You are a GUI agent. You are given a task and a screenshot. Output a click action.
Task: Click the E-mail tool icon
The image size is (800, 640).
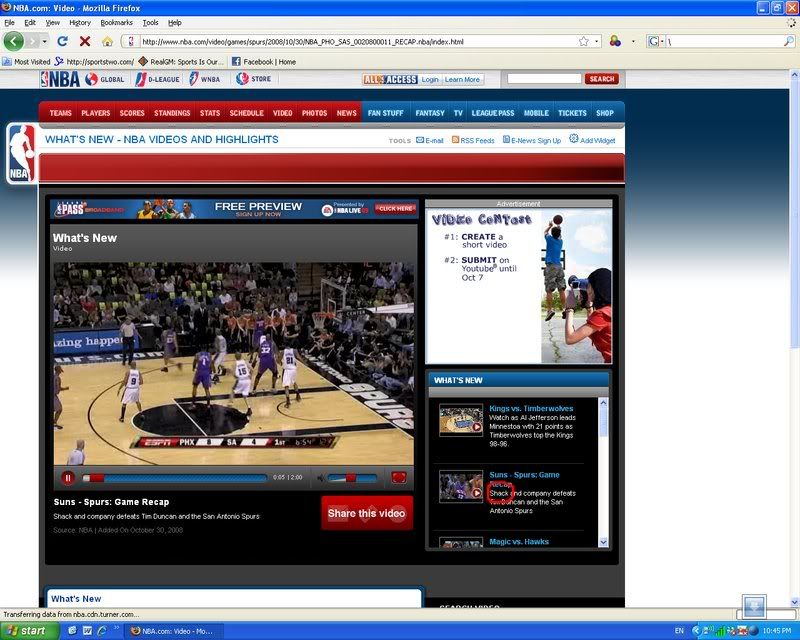pos(430,140)
